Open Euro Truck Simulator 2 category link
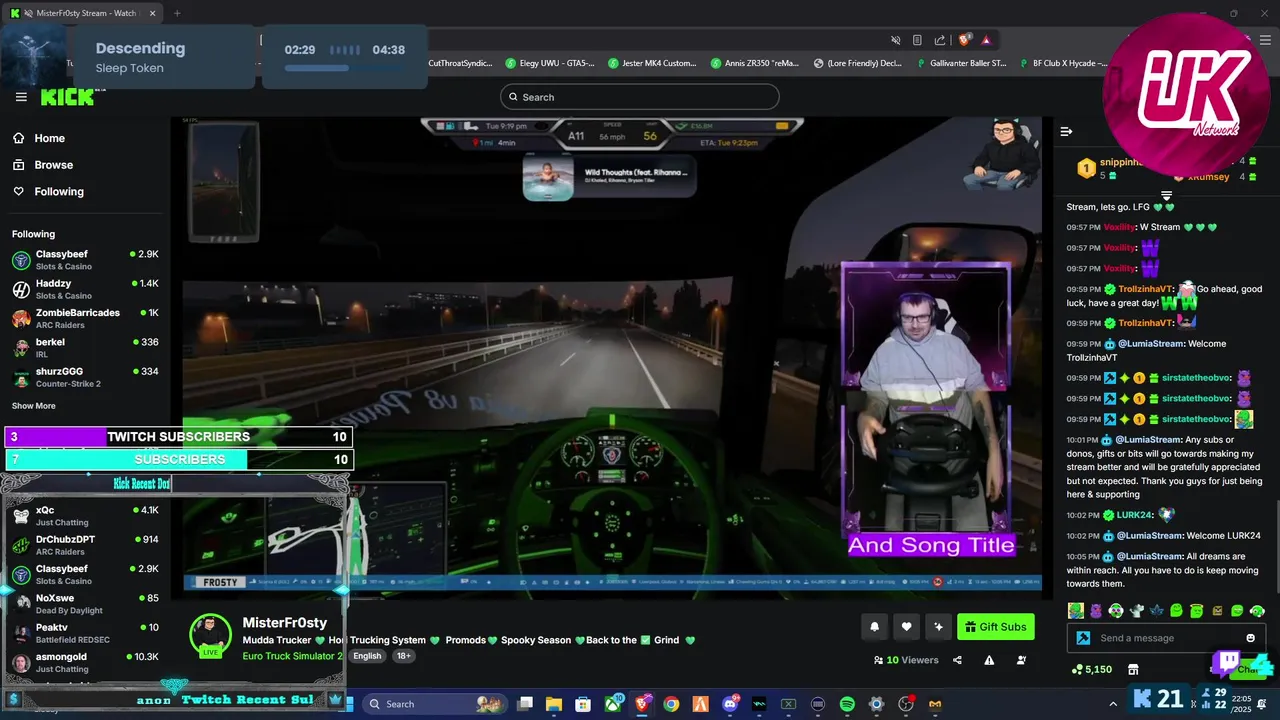The image size is (1280, 720). point(292,656)
